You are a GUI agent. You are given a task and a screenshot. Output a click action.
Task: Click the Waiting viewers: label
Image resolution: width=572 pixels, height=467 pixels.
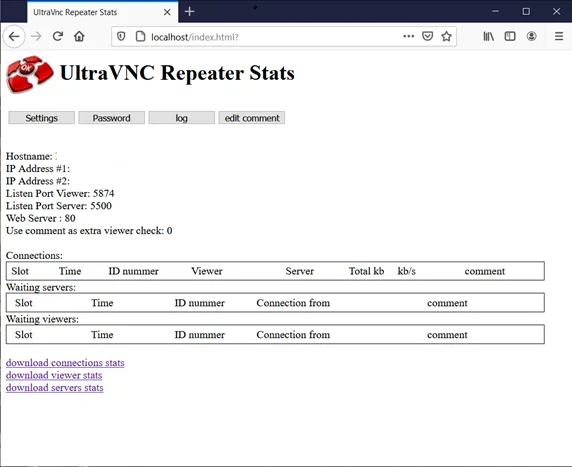42,319
